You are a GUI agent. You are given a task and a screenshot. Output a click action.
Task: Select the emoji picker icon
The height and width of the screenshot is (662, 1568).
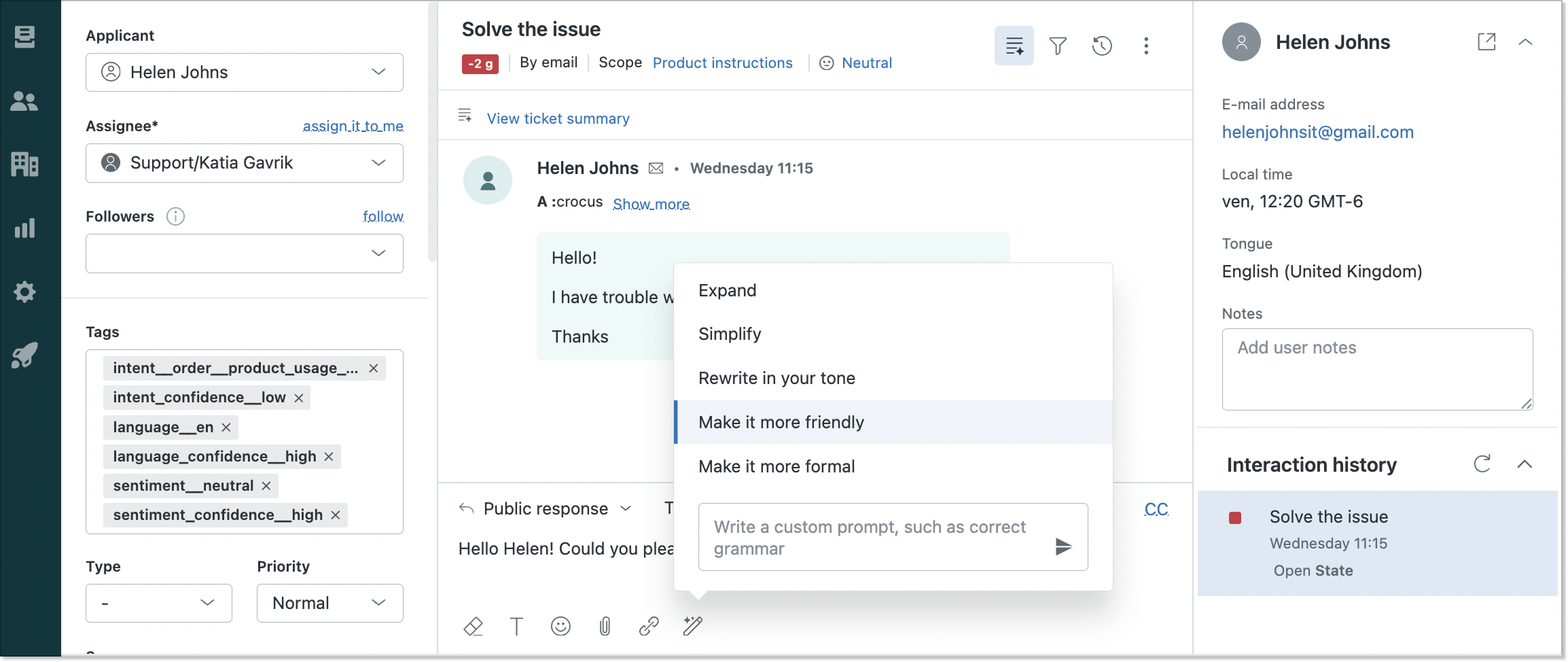(561, 626)
